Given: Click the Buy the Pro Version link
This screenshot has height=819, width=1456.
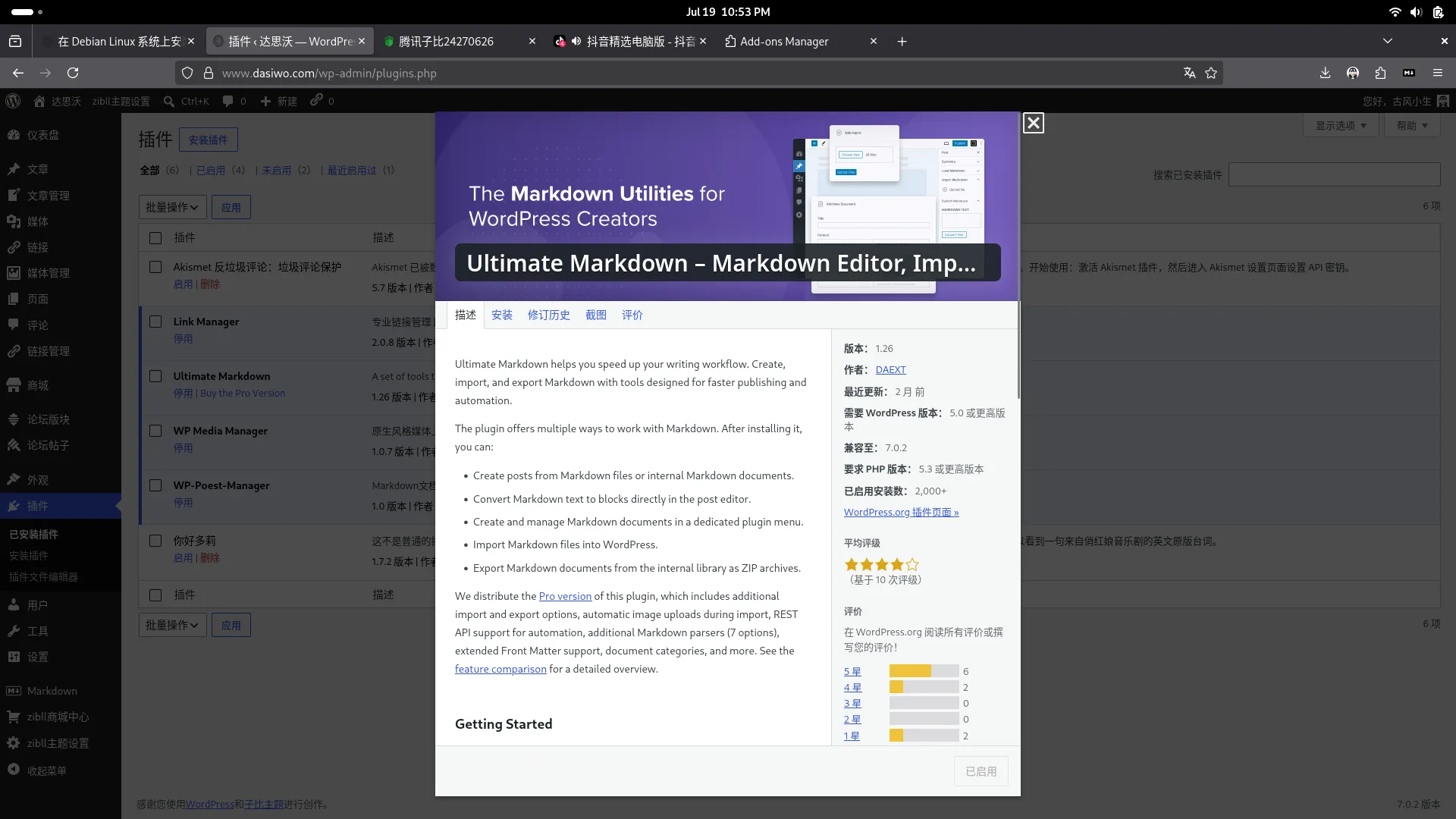Looking at the screenshot, I should click(243, 394).
